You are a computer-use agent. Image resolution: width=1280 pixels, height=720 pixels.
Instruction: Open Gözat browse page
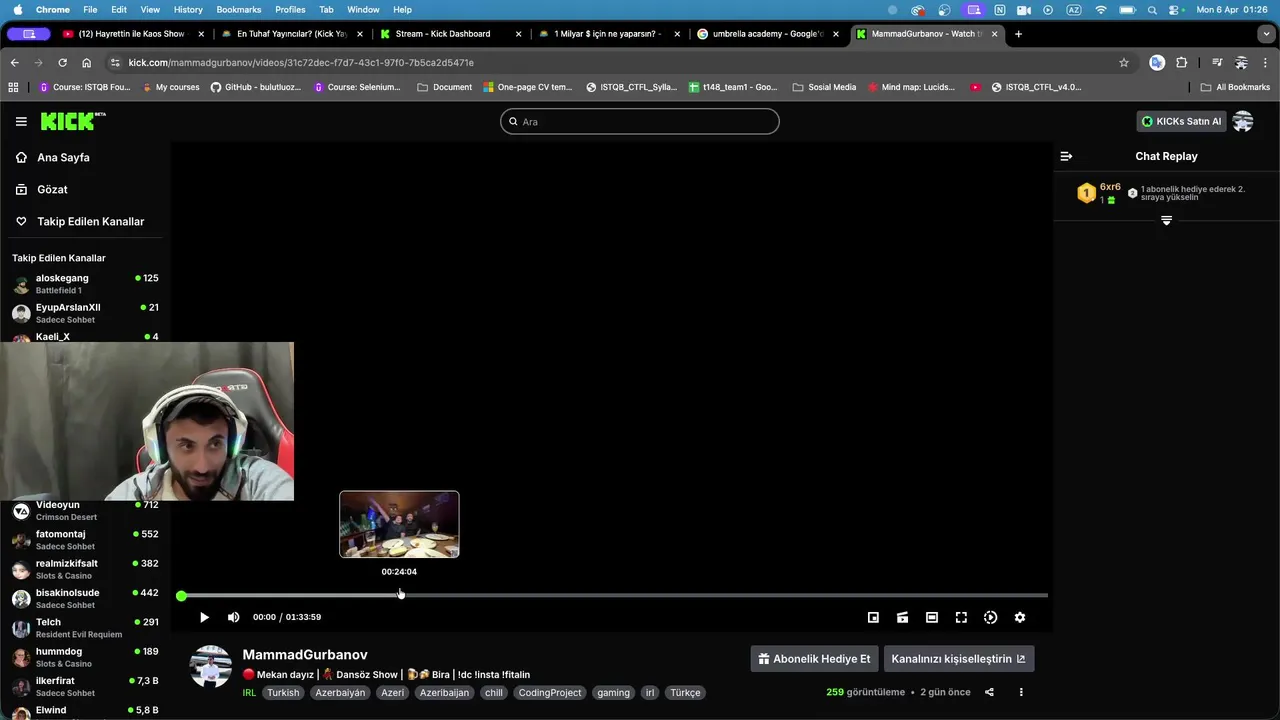pyautogui.click(x=52, y=189)
